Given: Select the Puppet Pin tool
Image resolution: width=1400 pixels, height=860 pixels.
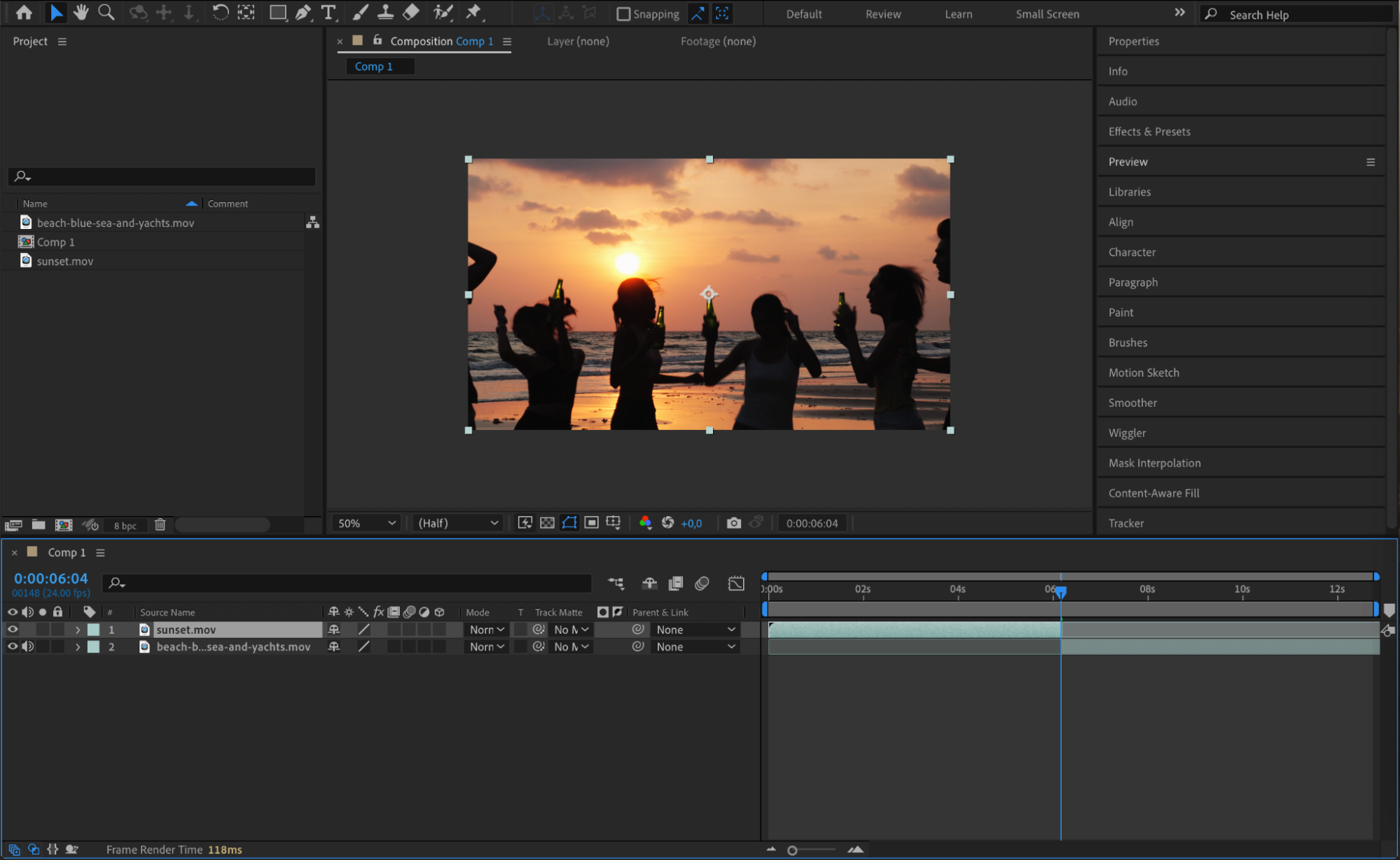Looking at the screenshot, I should [474, 13].
